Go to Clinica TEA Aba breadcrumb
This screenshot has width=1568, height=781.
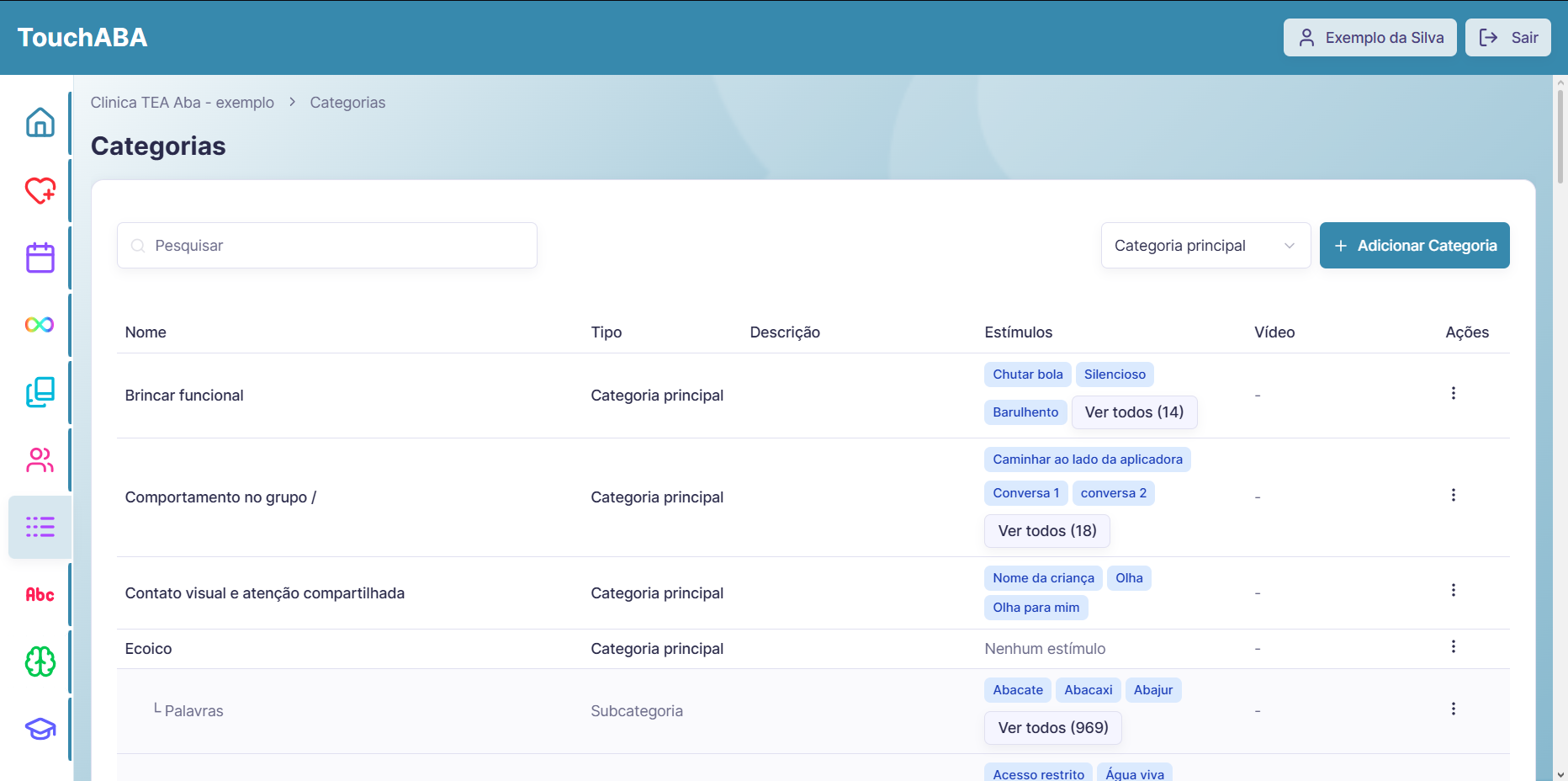183,103
